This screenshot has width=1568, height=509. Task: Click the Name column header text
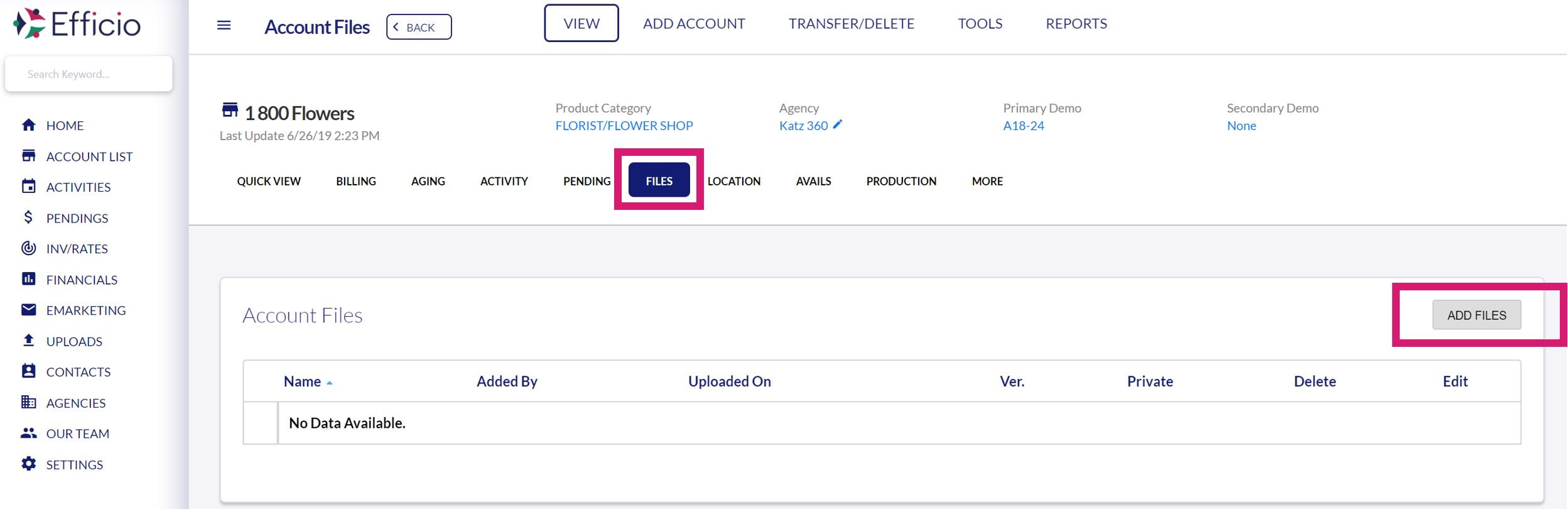pyautogui.click(x=302, y=381)
